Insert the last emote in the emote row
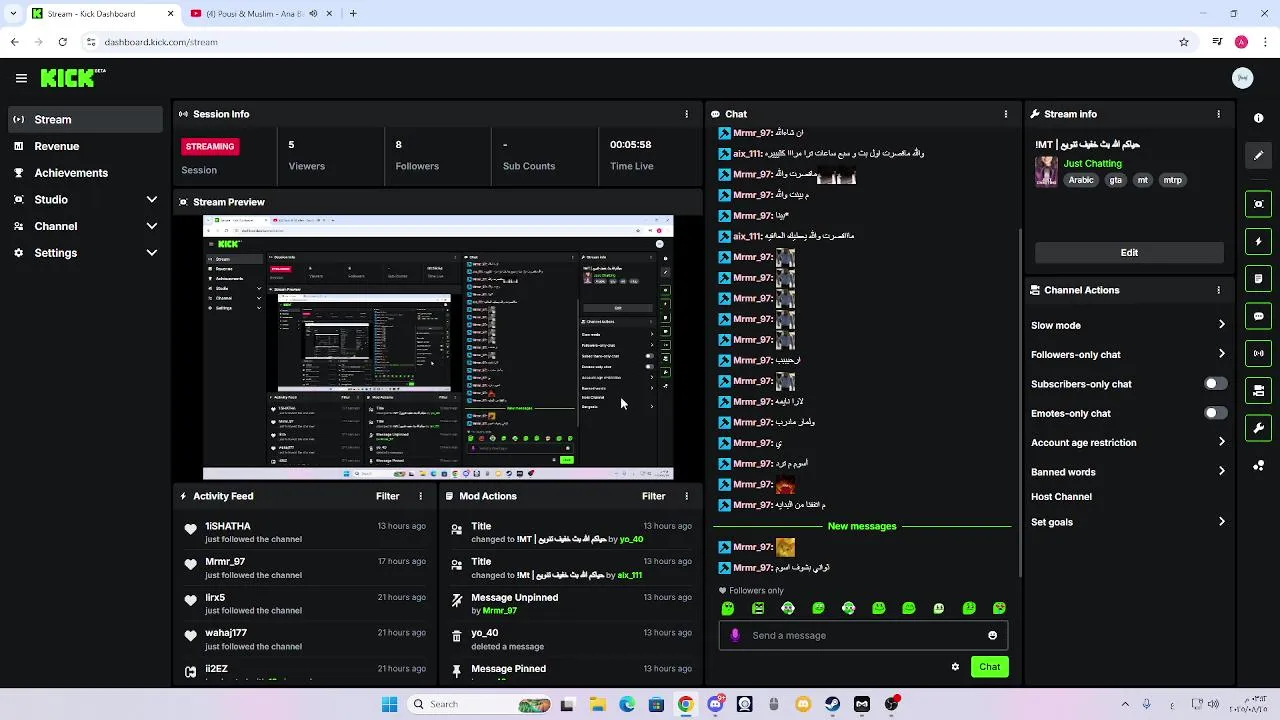Image resolution: width=1280 pixels, height=720 pixels. click(x=999, y=608)
